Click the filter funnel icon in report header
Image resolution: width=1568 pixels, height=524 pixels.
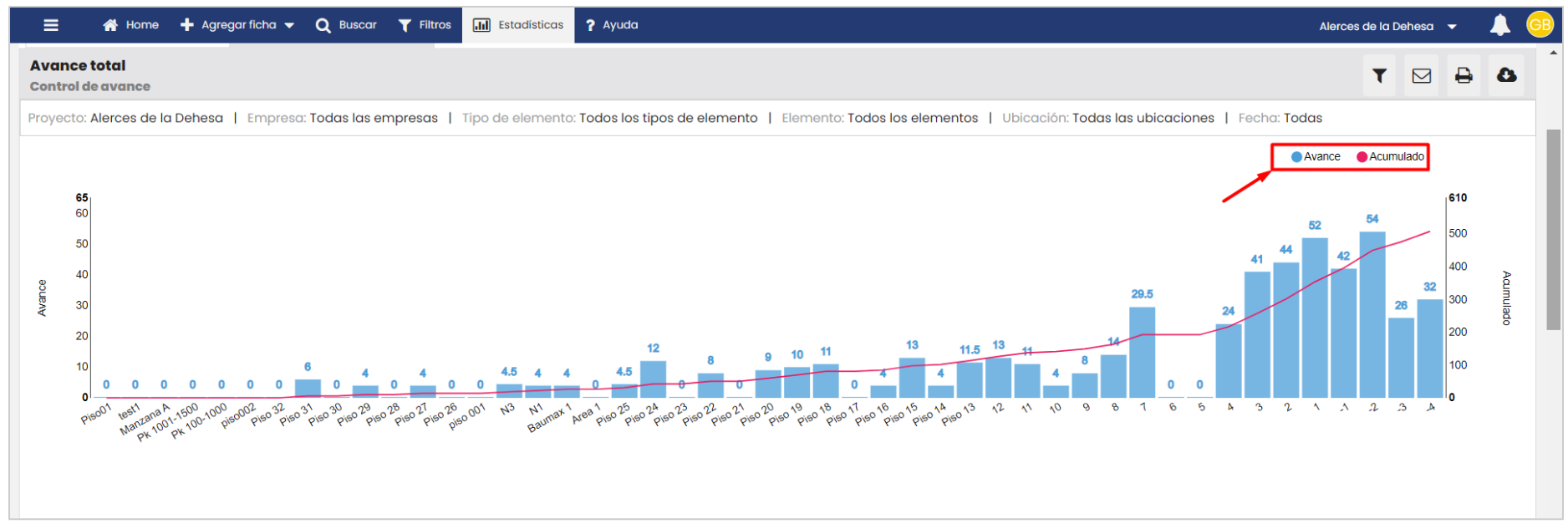point(1379,76)
